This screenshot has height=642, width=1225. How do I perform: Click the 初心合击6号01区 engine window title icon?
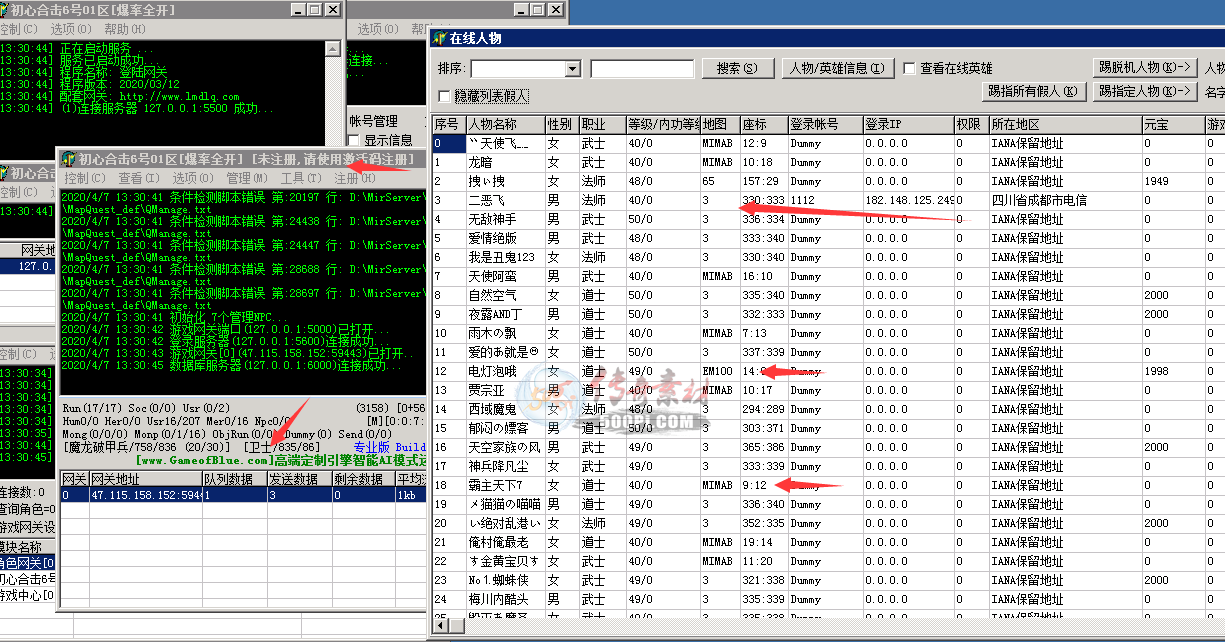68,159
